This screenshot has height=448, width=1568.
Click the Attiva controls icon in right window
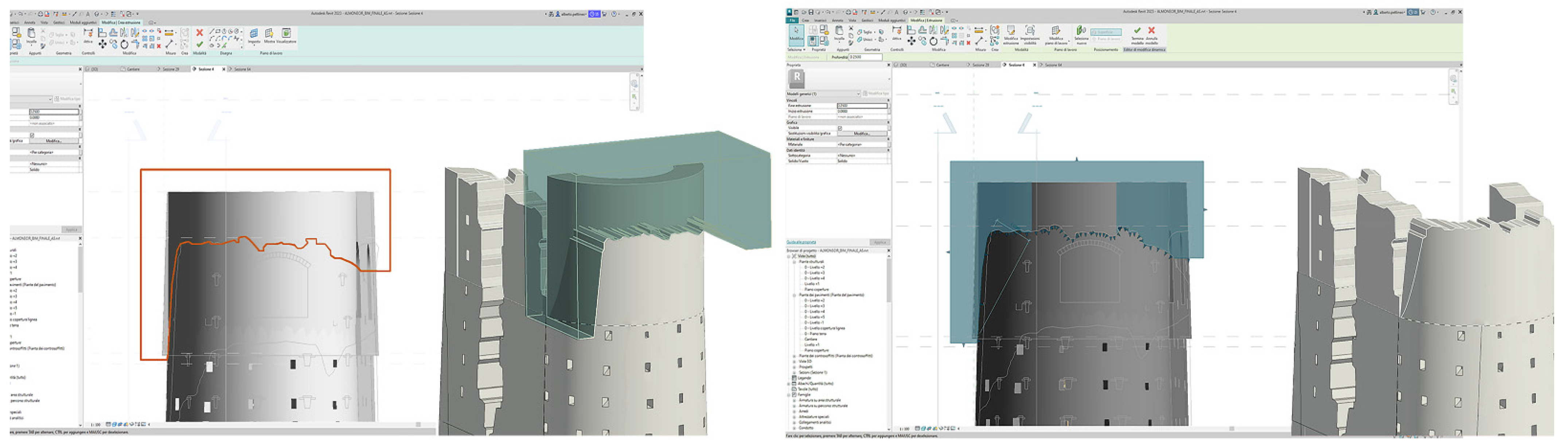tap(897, 31)
